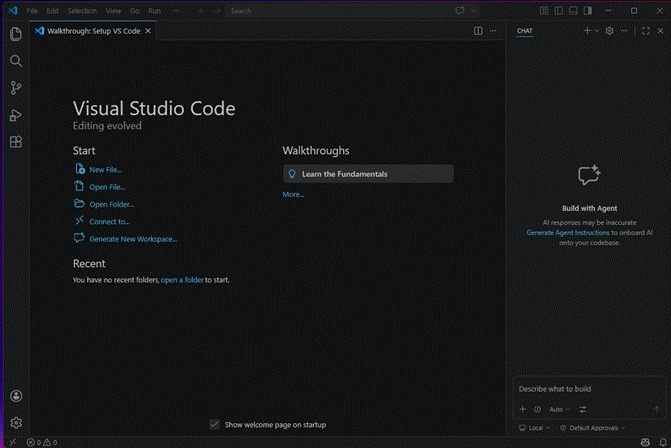Image resolution: width=671 pixels, height=448 pixels.
Task: Go forward with the title bar arrow
Action: (x=217, y=11)
